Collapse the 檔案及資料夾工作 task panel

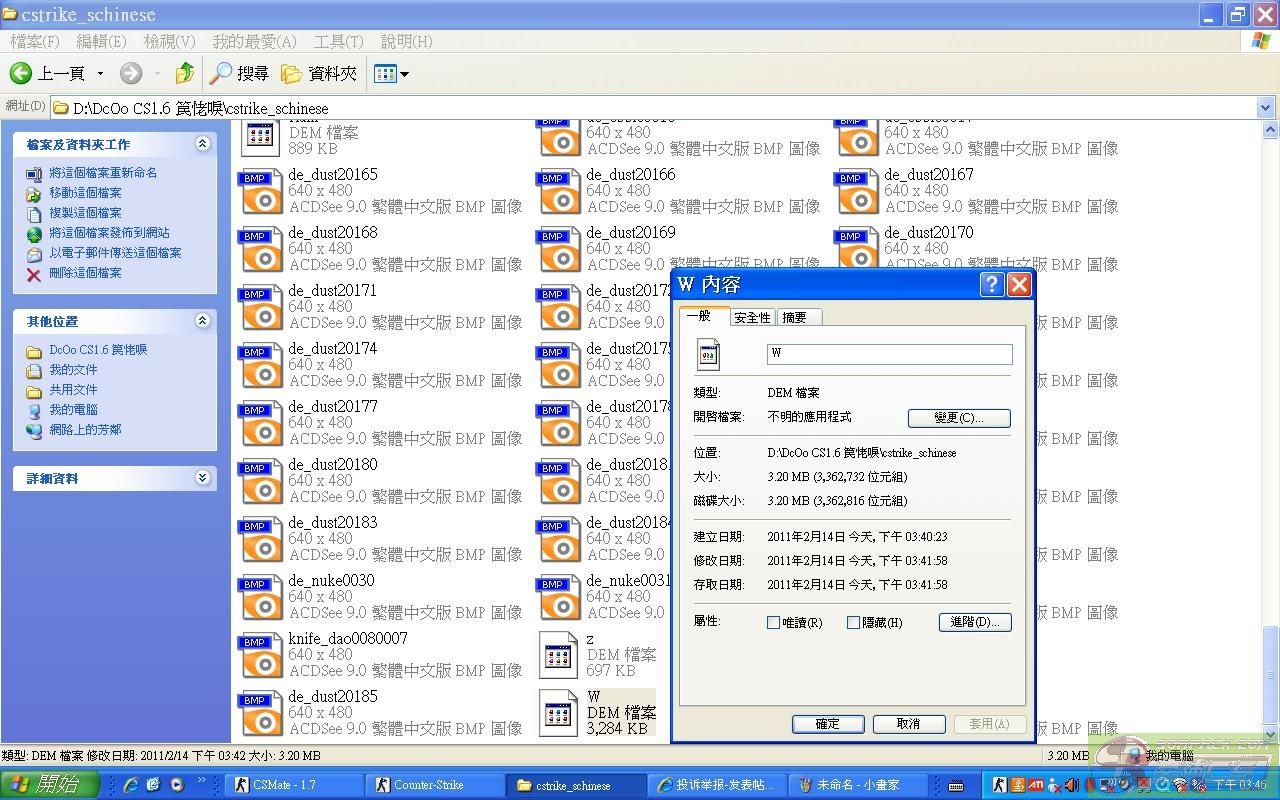pos(202,144)
